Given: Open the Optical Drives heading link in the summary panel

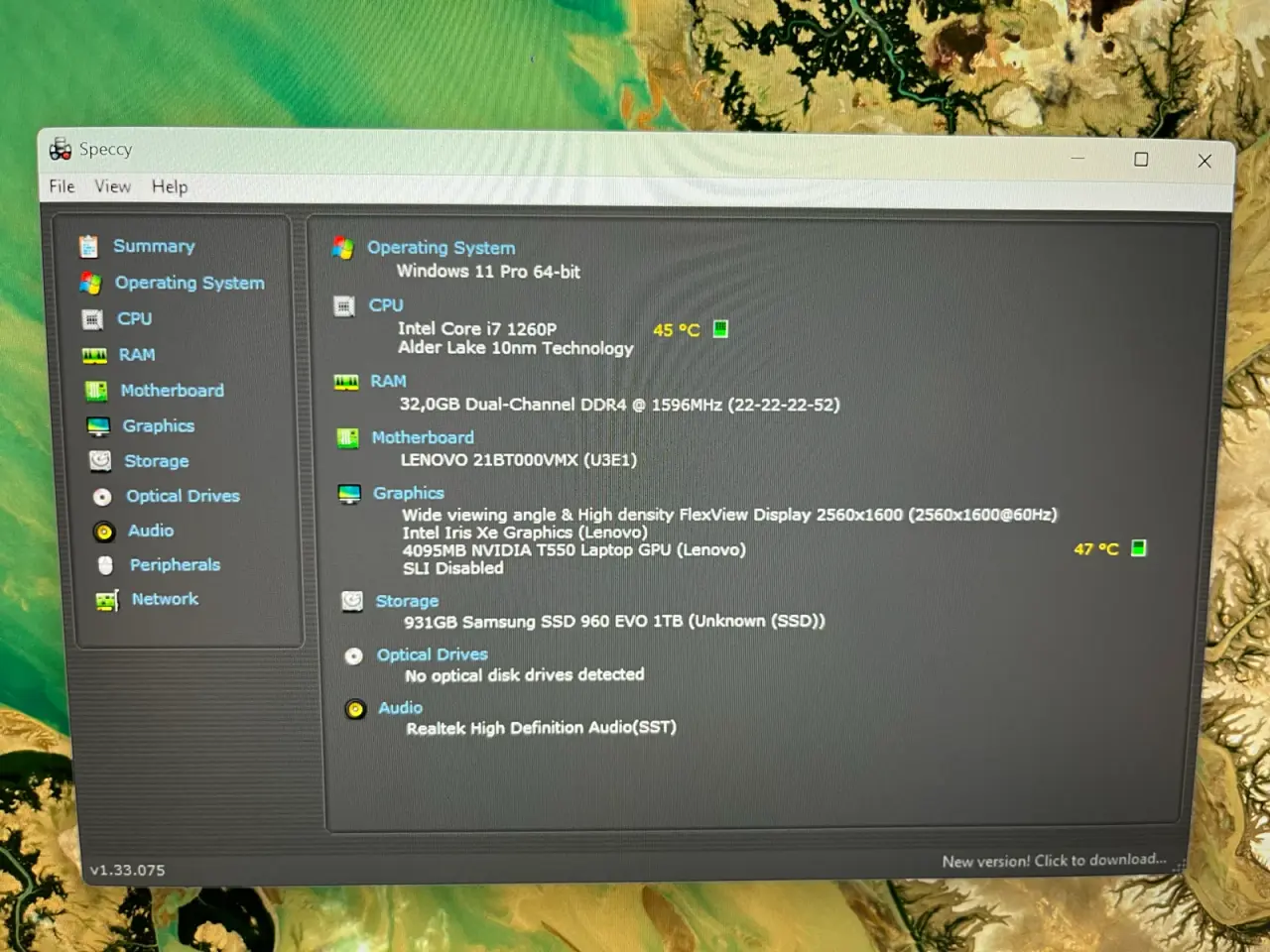Looking at the screenshot, I should [x=432, y=654].
